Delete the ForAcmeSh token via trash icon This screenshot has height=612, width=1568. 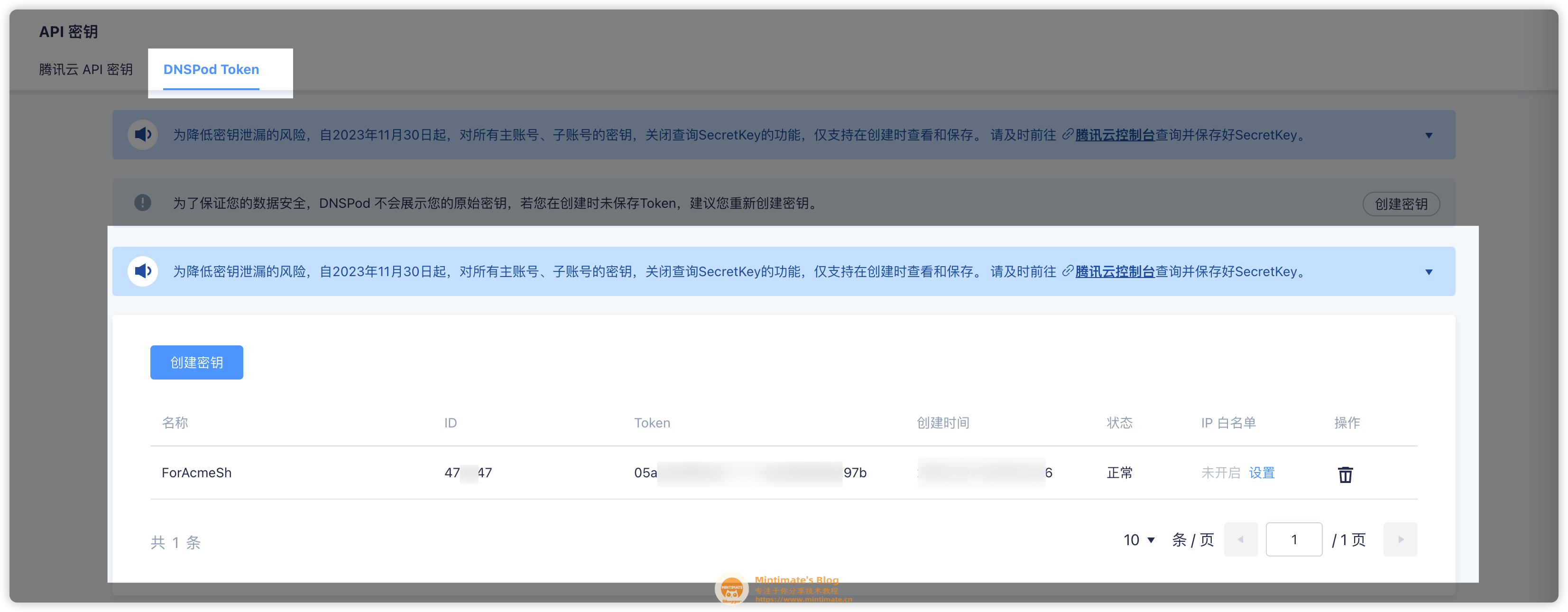tap(1345, 474)
